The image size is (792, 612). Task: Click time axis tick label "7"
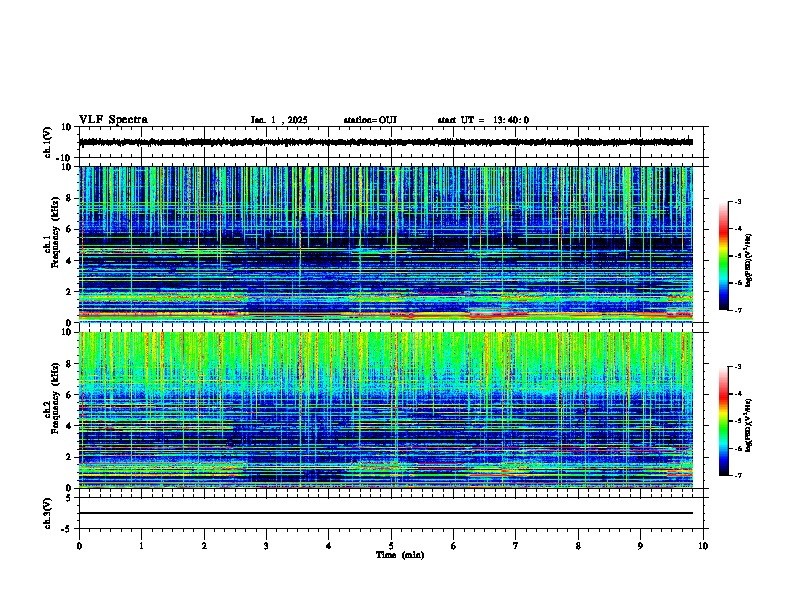pyautogui.click(x=516, y=546)
